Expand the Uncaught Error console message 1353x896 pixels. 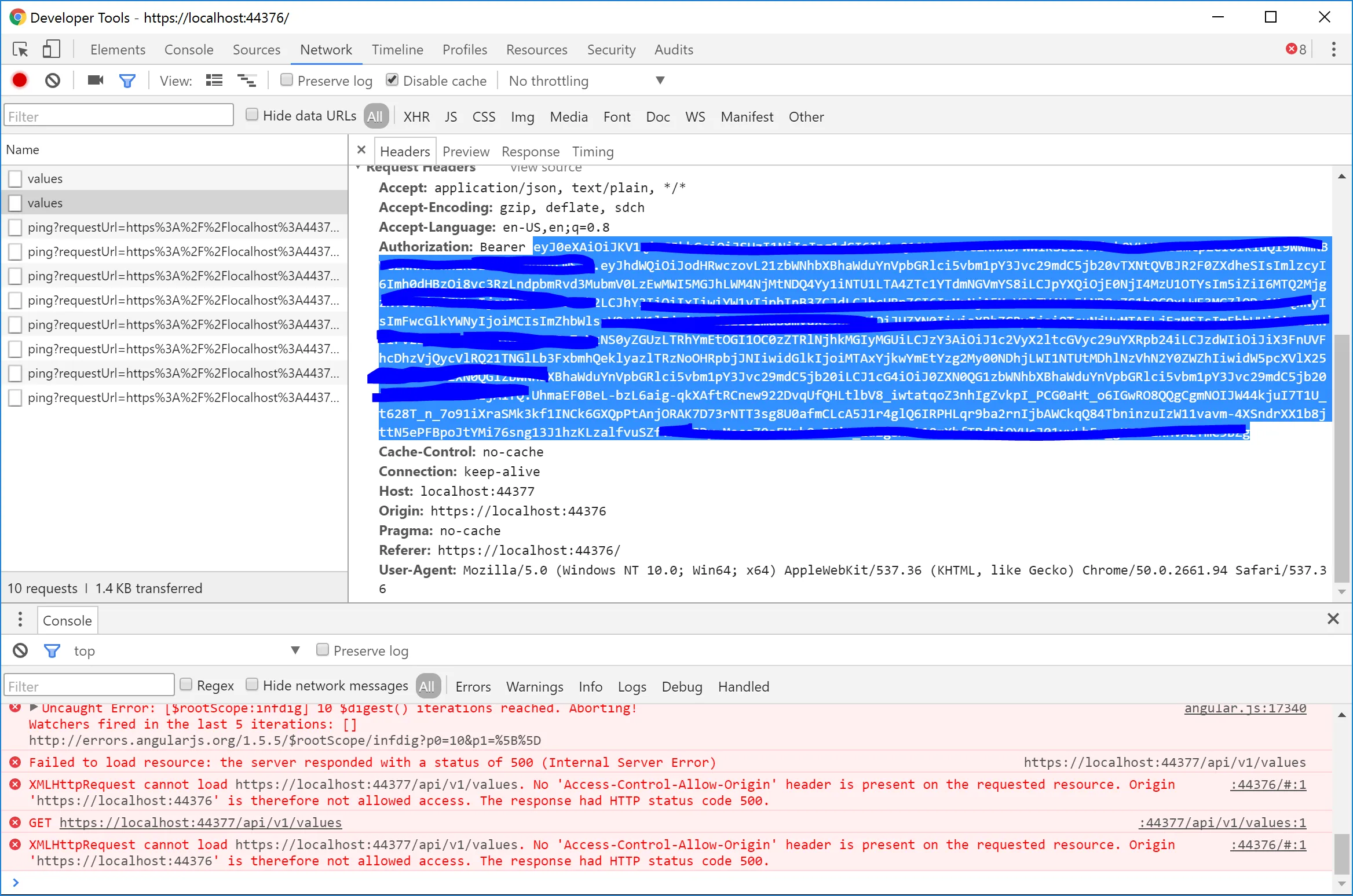click(34, 708)
